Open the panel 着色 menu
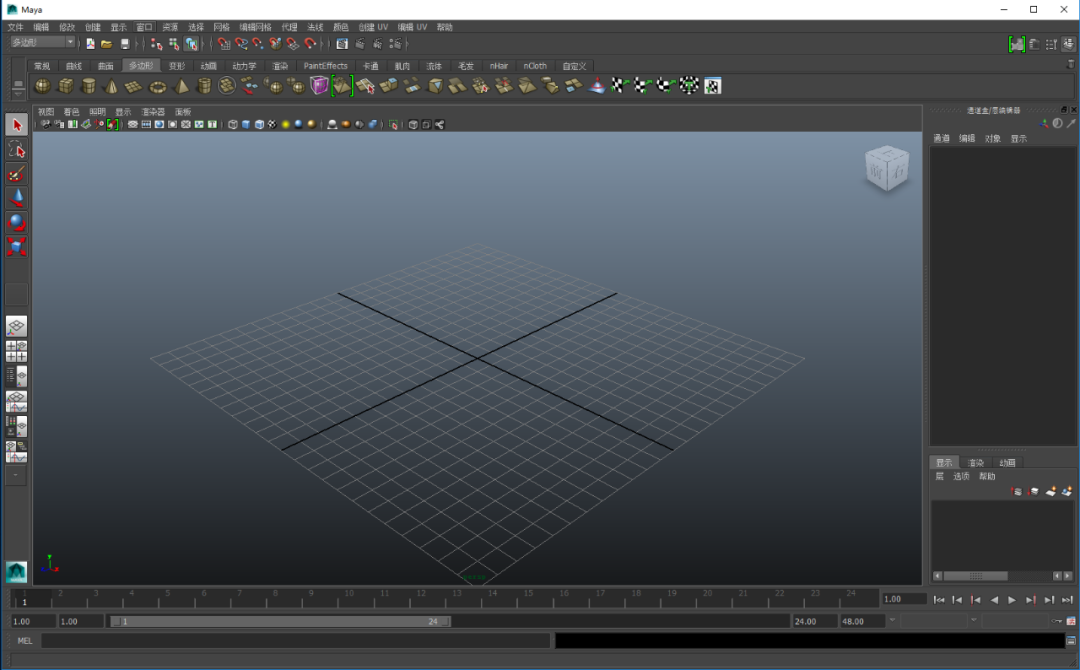The image size is (1080, 670). 72,112
